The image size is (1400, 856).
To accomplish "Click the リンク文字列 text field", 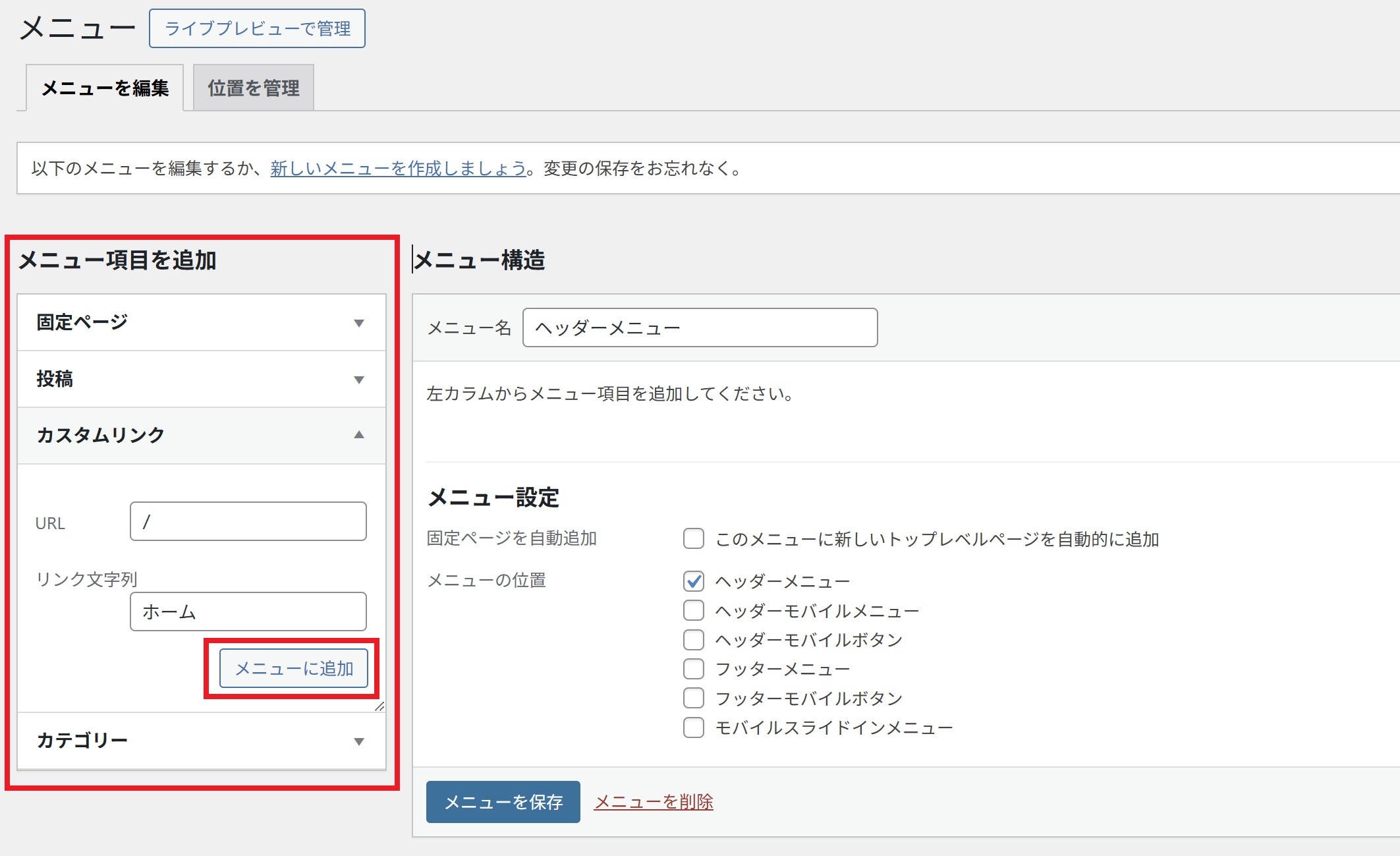I will point(248,612).
